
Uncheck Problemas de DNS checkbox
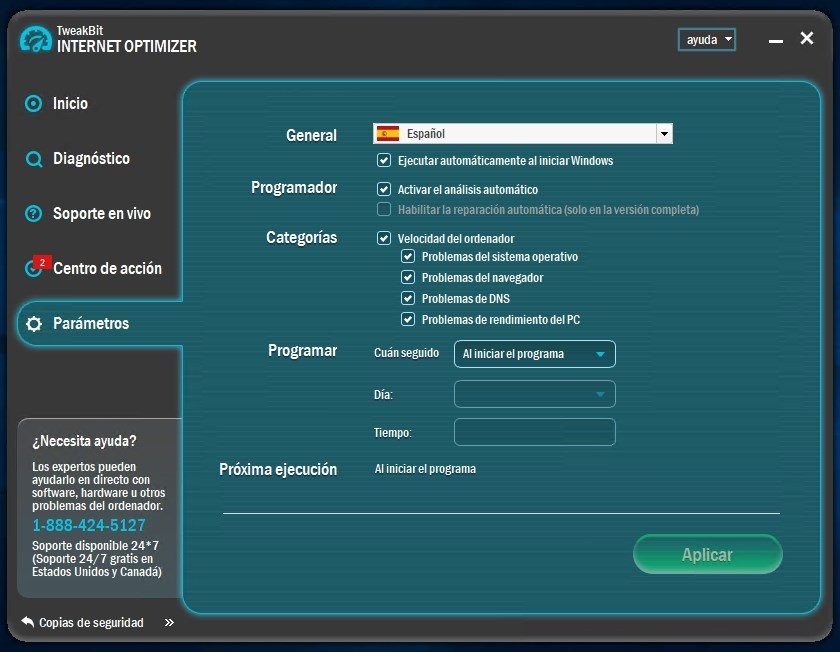click(x=408, y=298)
